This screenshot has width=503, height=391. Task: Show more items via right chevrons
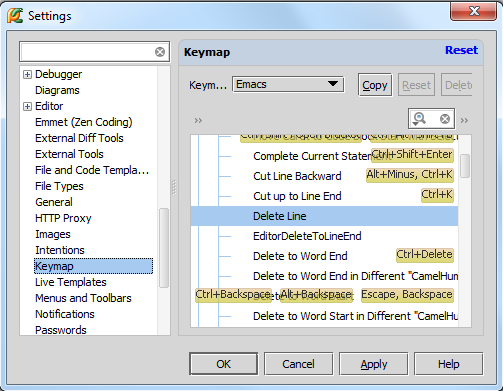tap(464, 120)
